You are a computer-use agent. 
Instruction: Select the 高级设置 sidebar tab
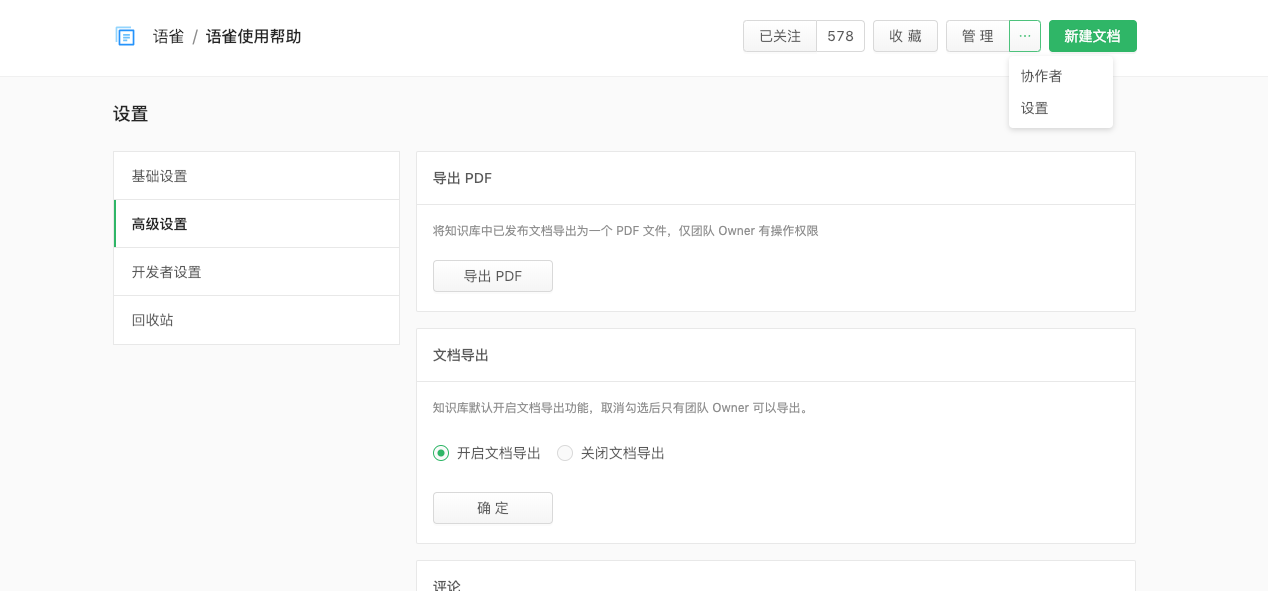click(160, 224)
